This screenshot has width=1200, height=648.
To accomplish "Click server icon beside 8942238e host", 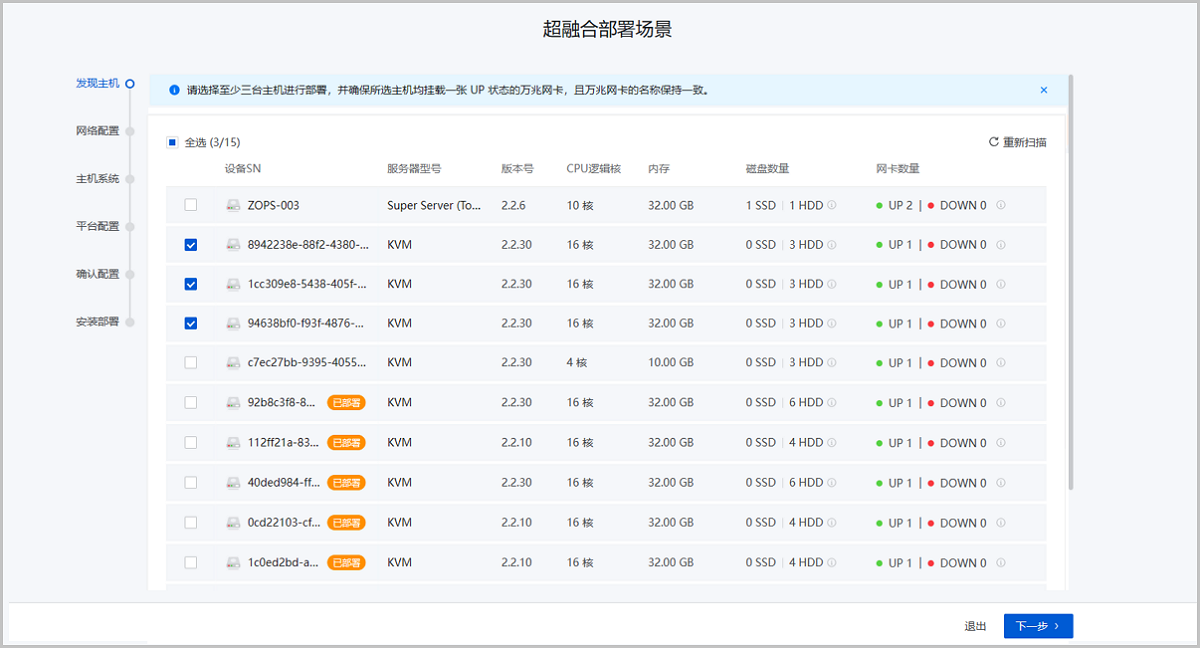I will coord(233,245).
